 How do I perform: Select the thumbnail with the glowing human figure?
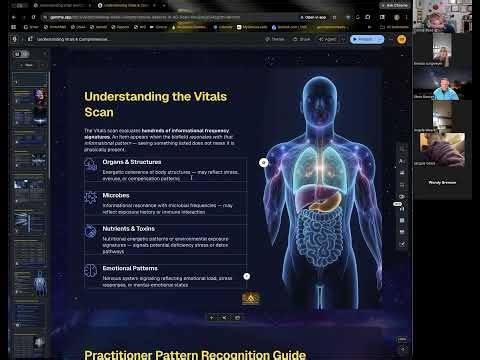[x=30, y=283]
